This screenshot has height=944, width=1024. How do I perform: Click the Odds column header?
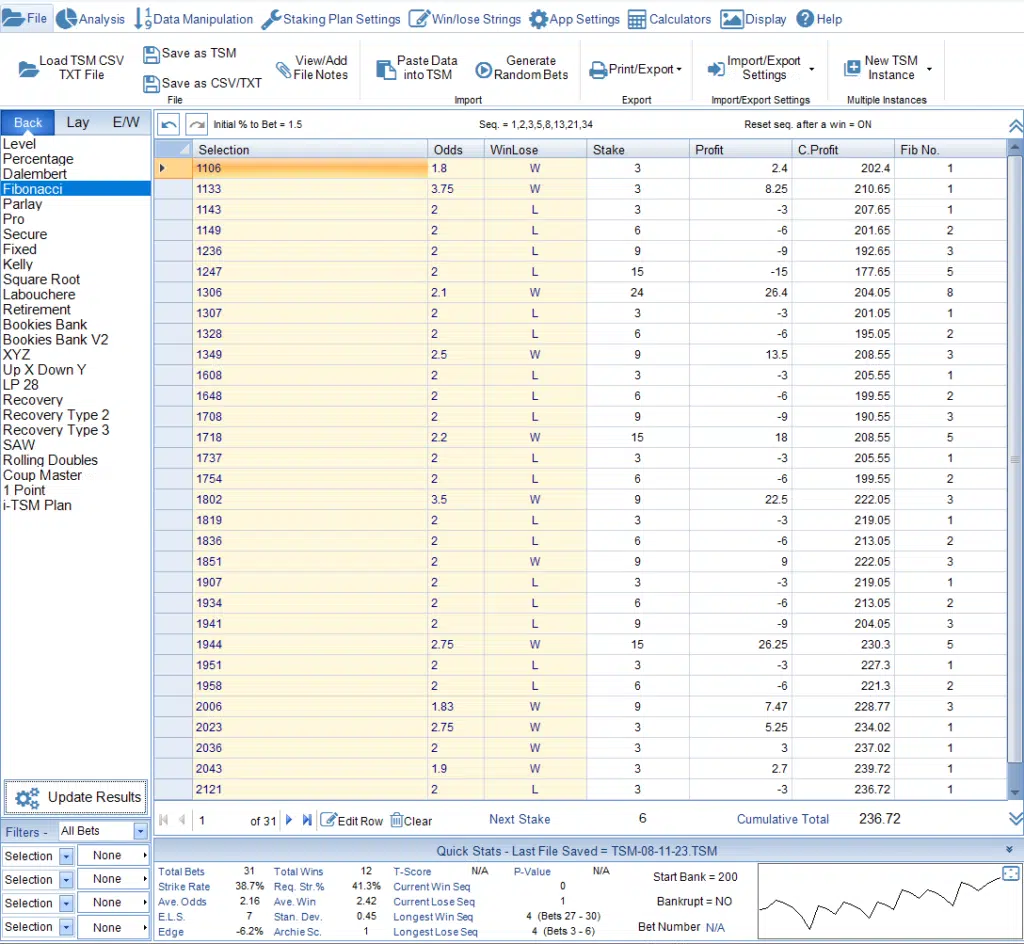(456, 149)
